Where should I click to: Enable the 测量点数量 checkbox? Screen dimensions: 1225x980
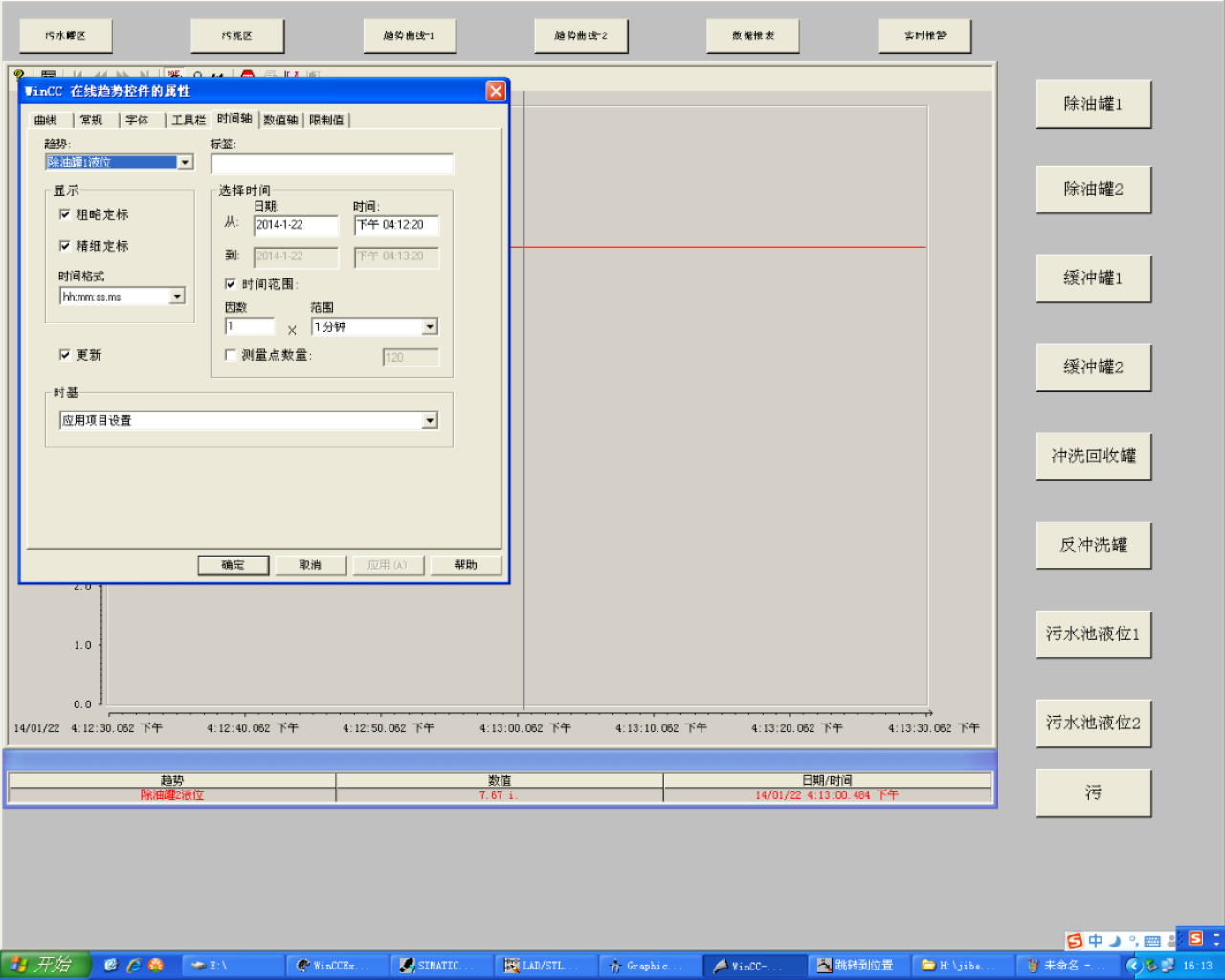point(231,355)
